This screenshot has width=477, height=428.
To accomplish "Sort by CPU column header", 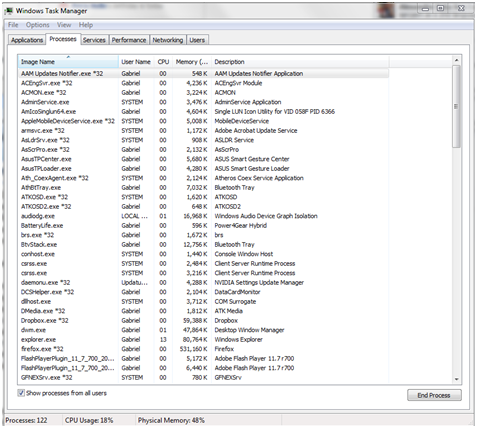I will 163,62.
